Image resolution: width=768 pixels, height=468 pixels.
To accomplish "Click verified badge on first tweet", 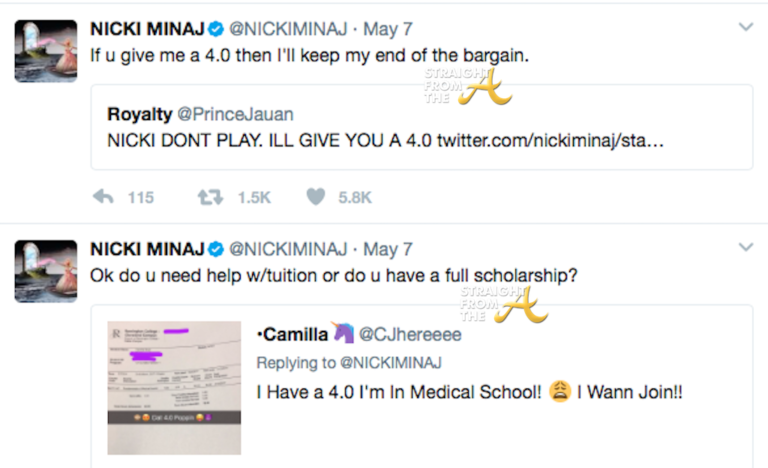I will pos(215,28).
